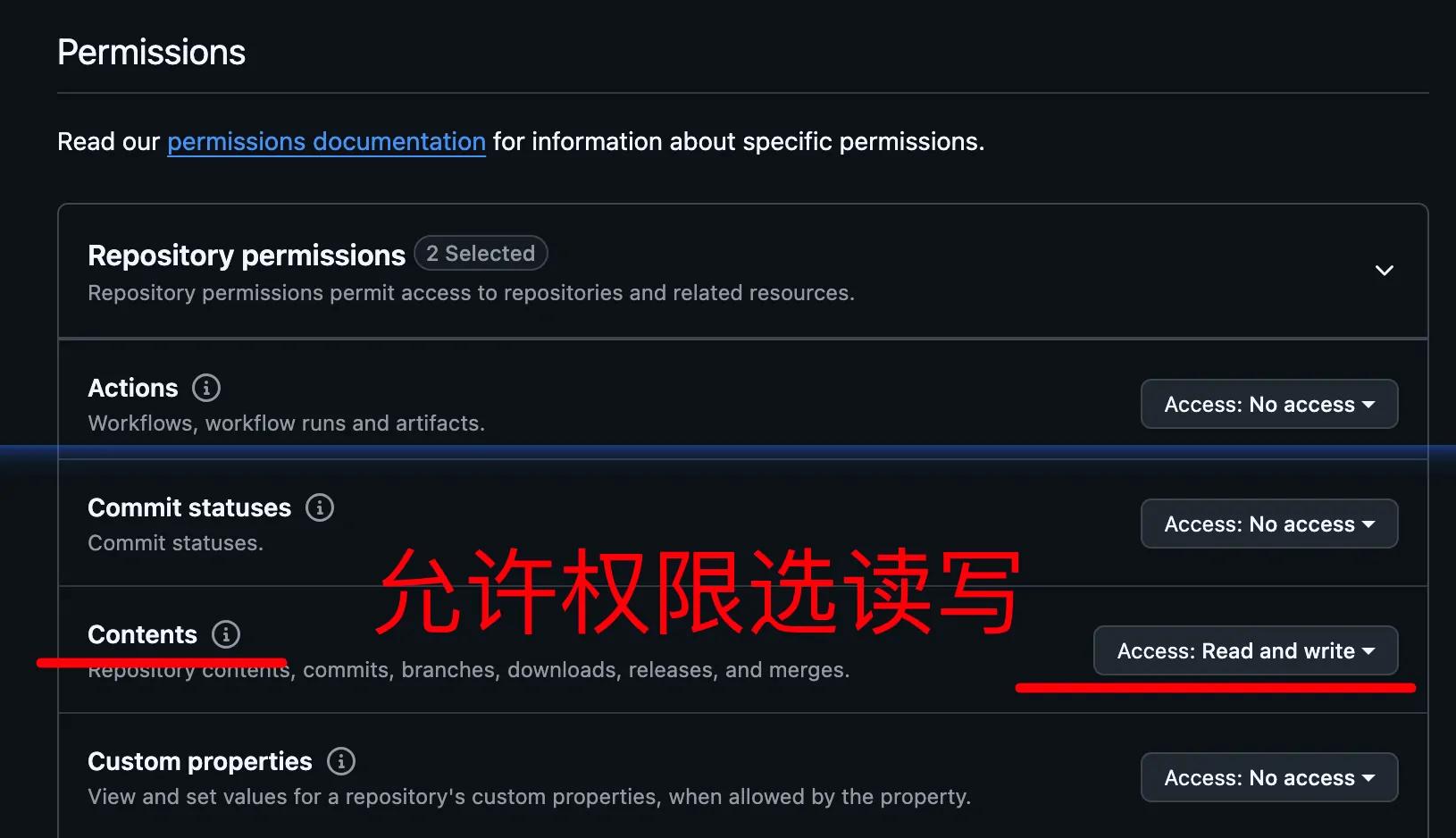Click the 2 Selected badge
1456x838 pixels.
[481, 254]
